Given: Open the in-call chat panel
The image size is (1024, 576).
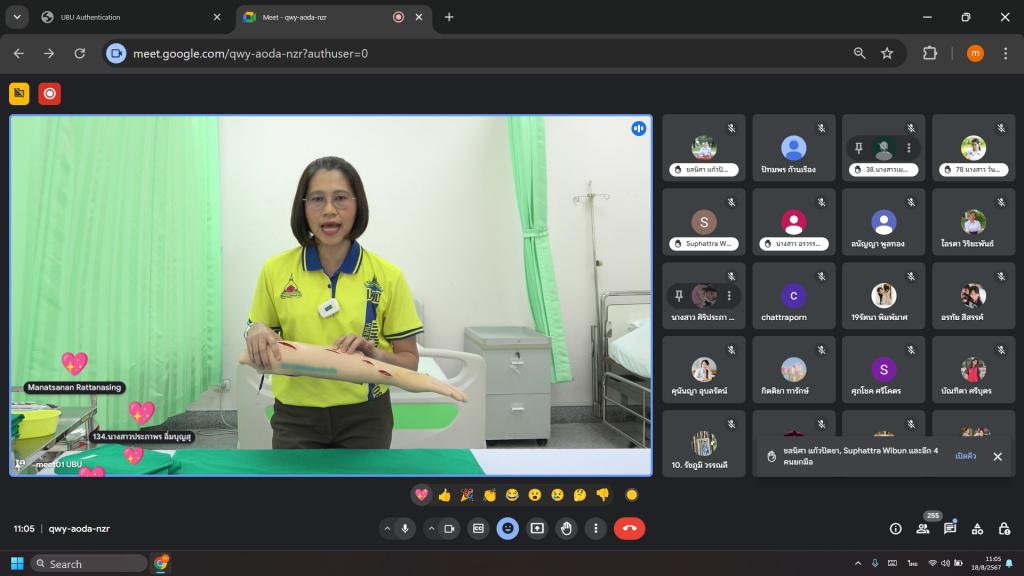Looking at the screenshot, I should click(950, 528).
